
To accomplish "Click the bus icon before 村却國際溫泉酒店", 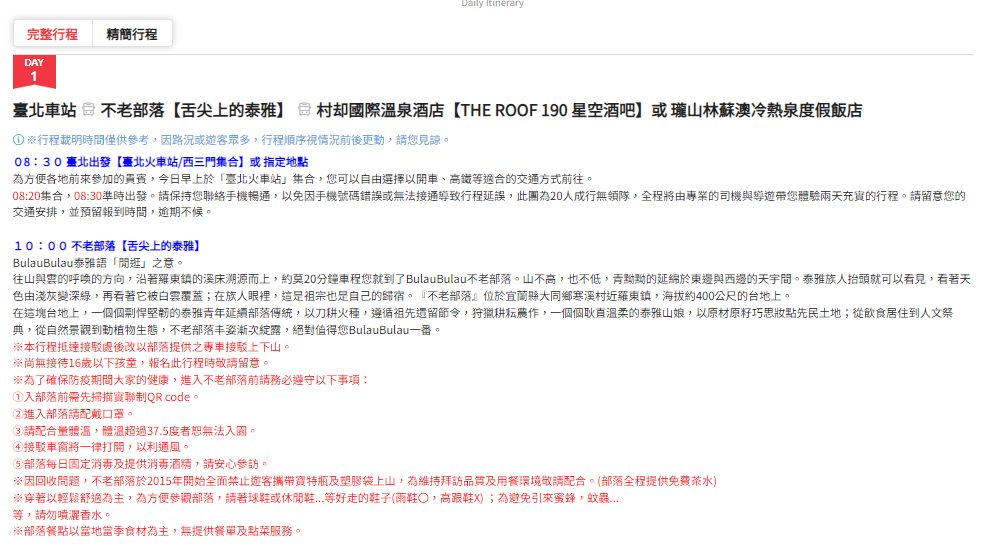I will [304, 110].
